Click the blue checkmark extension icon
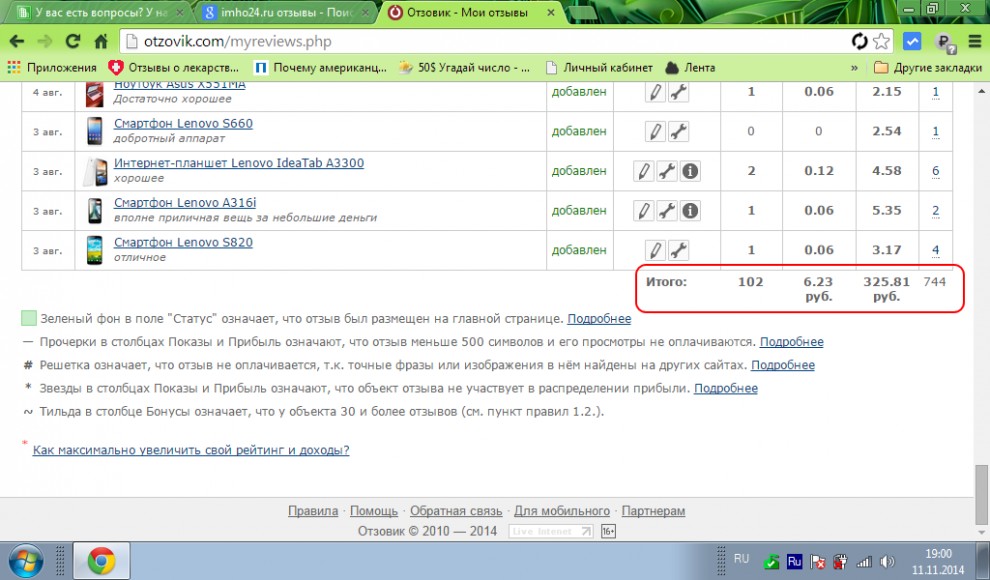The height and width of the screenshot is (580, 990). [x=912, y=42]
